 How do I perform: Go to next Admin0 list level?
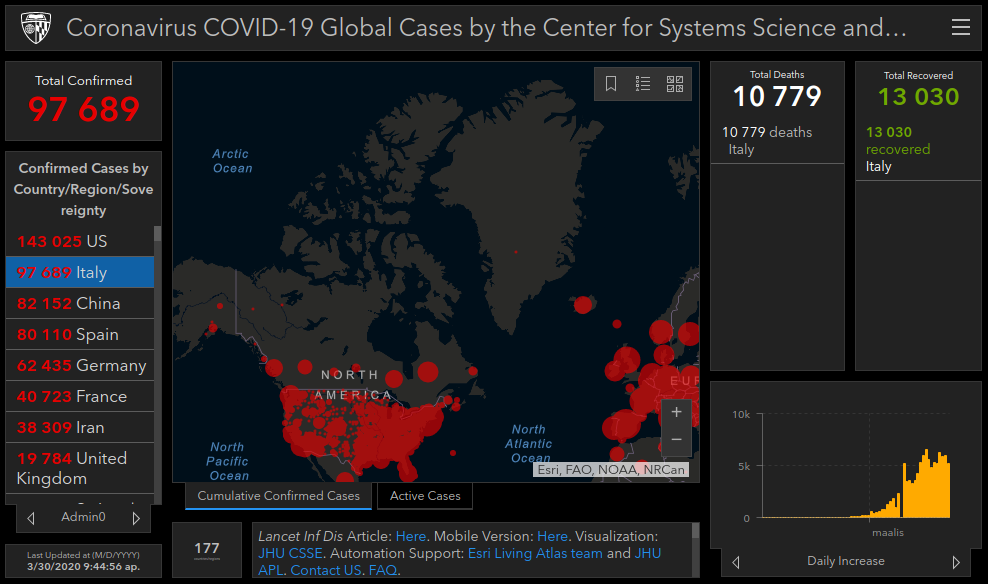click(x=136, y=518)
